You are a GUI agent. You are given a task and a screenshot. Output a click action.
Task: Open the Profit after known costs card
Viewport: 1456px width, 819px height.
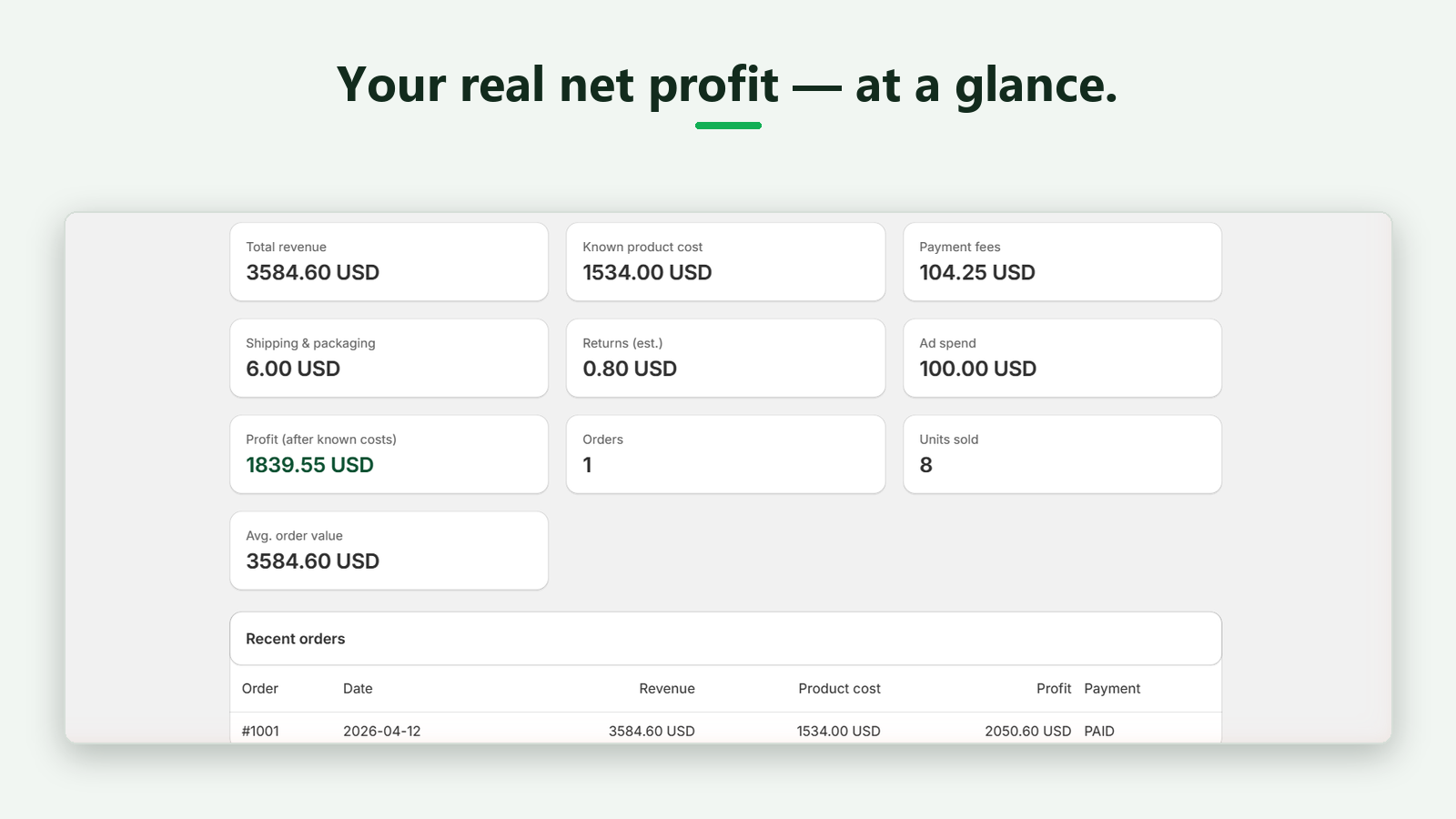389,454
